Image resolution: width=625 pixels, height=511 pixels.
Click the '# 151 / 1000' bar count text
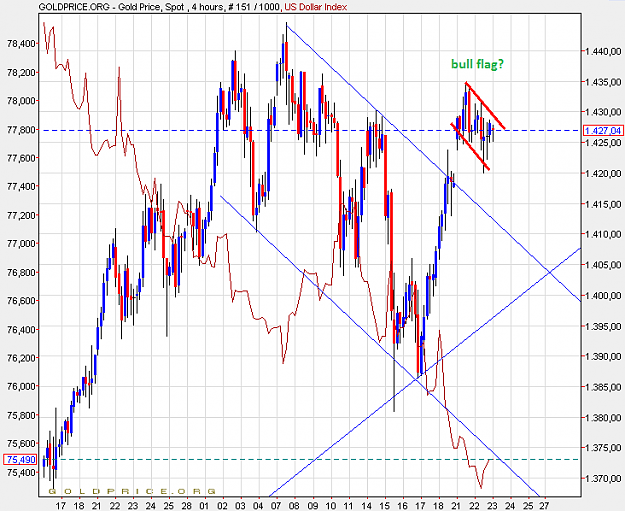(x=254, y=7)
